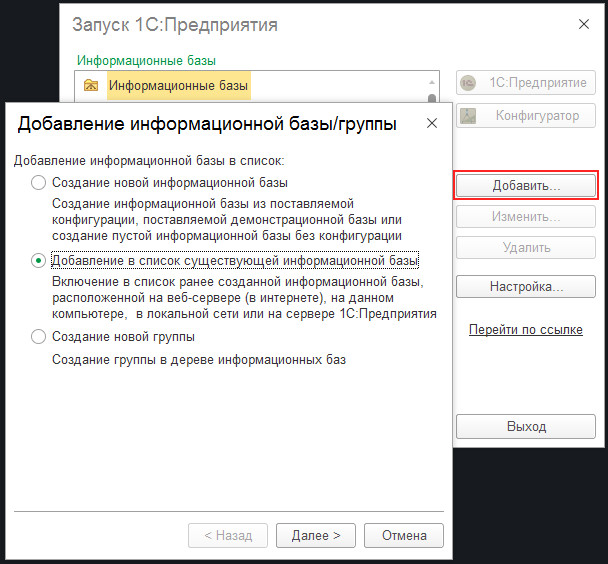
Task: Click description text 'Создание группы в дереве информационных баз'
Action: pyautogui.click(x=199, y=360)
